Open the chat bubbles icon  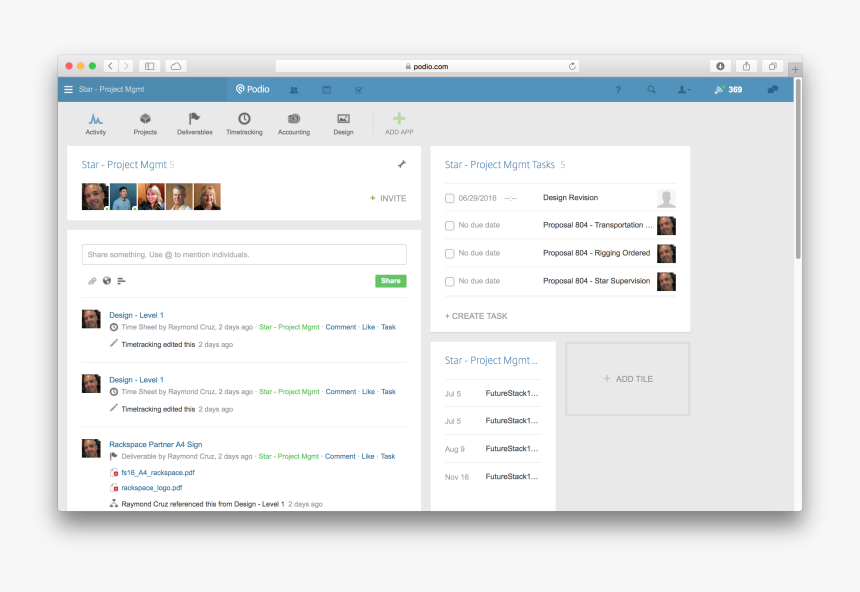[x=773, y=89]
